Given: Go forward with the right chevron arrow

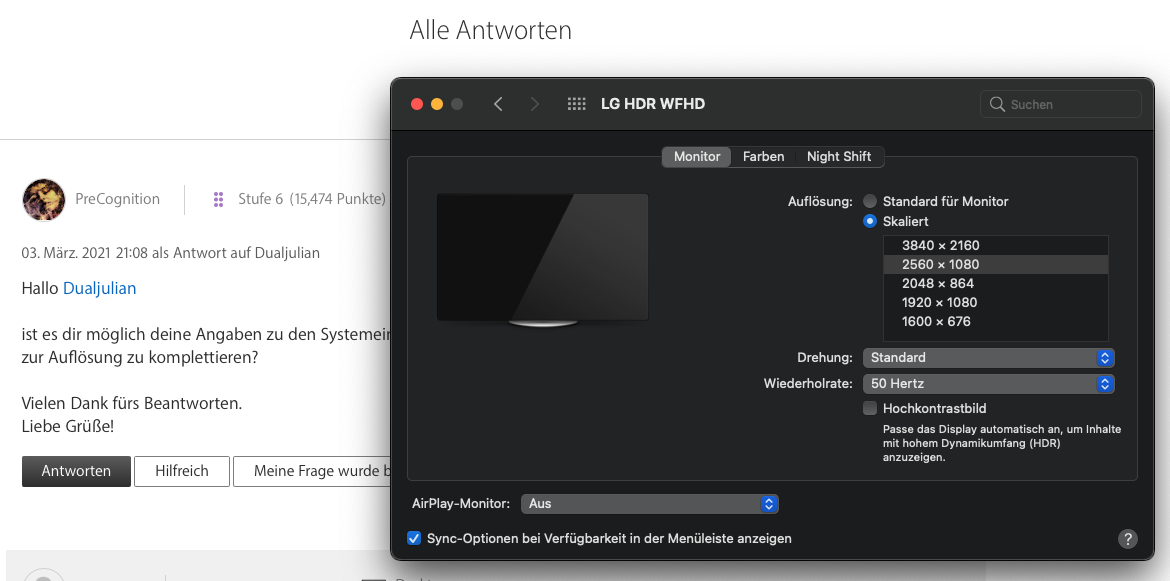Looking at the screenshot, I should [534, 104].
